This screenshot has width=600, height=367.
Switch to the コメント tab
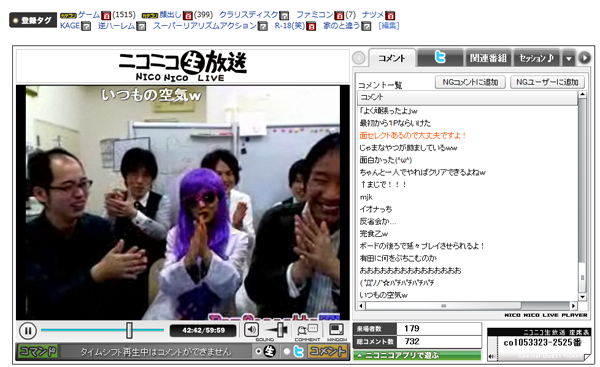(391, 58)
